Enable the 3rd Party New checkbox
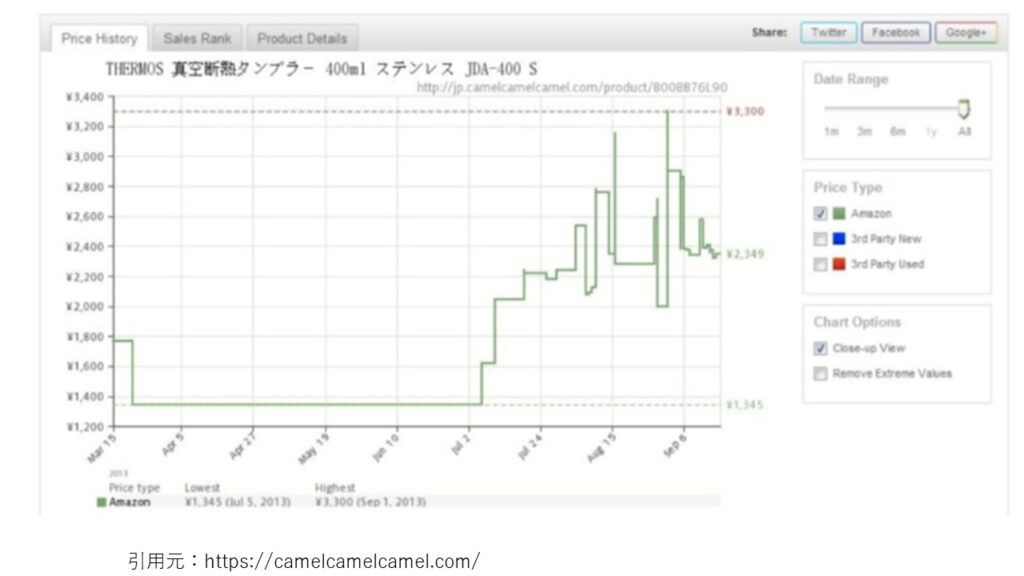Image resolution: width=1024 pixels, height=576 pixels. (x=820, y=239)
